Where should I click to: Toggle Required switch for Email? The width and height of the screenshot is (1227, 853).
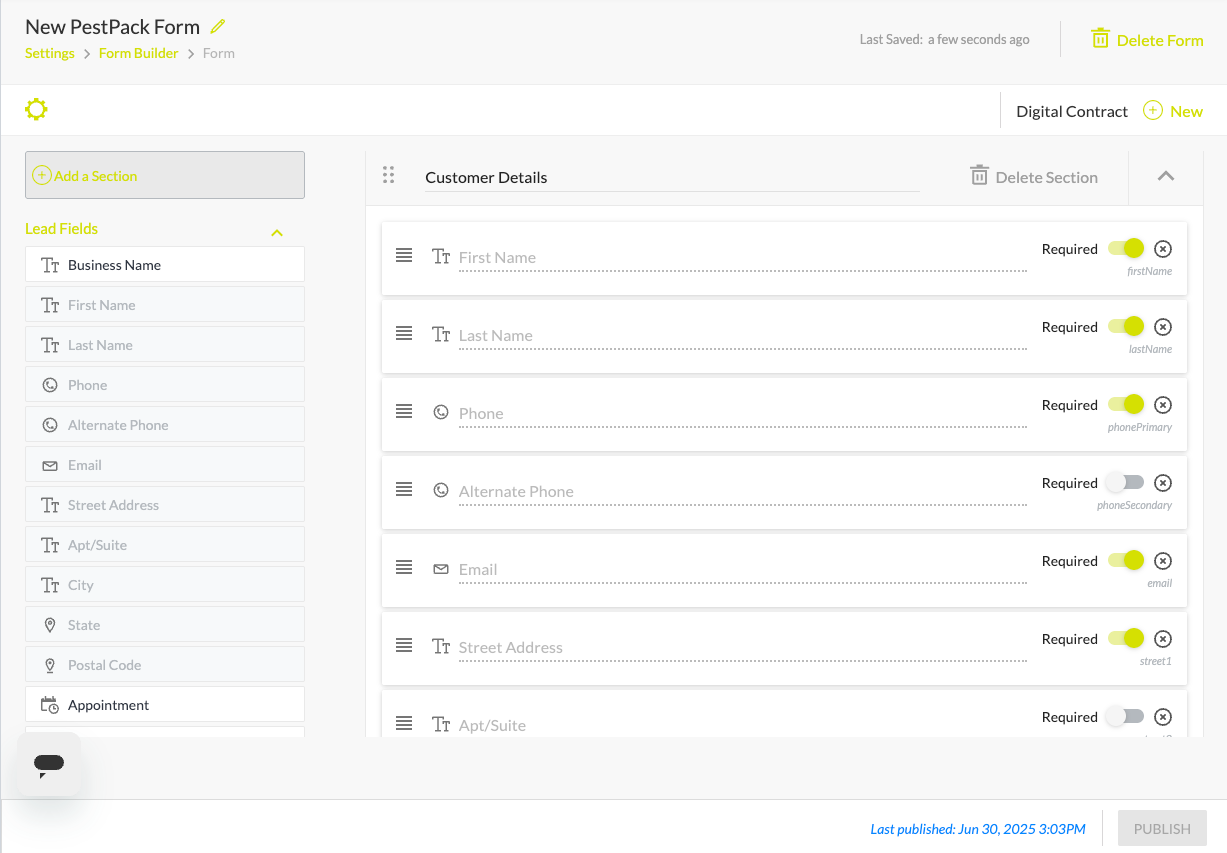point(1126,561)
